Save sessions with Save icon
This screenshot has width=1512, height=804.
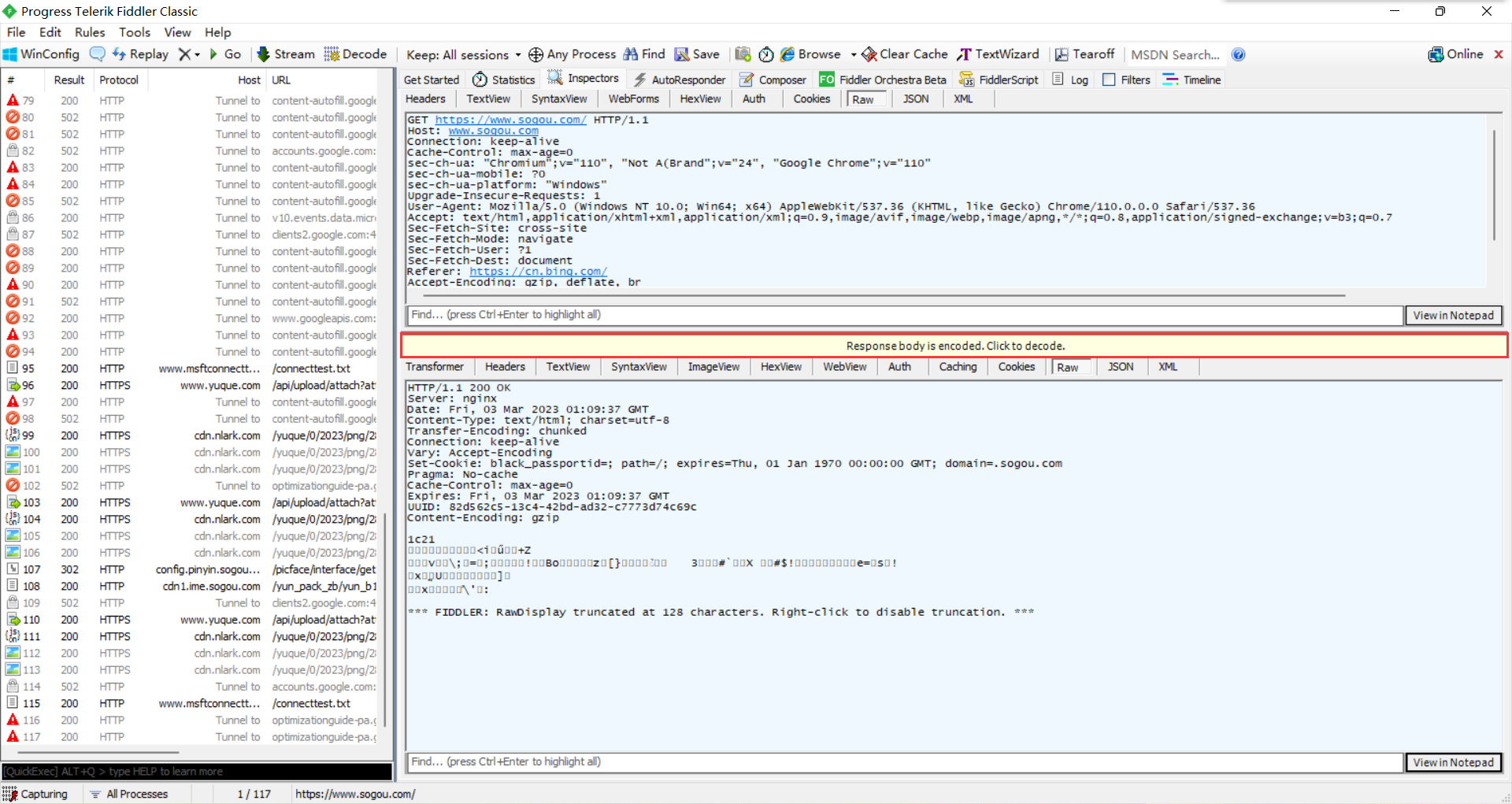[x=697, y=54]
